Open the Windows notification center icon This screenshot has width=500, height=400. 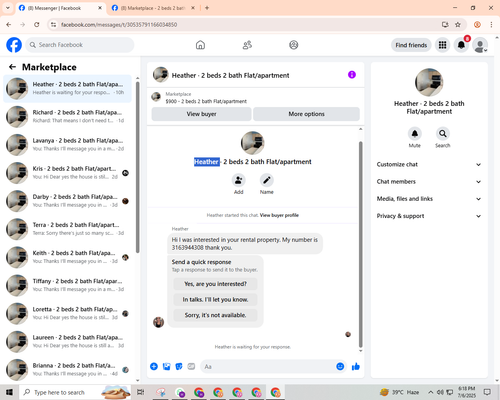click(487, 392)
